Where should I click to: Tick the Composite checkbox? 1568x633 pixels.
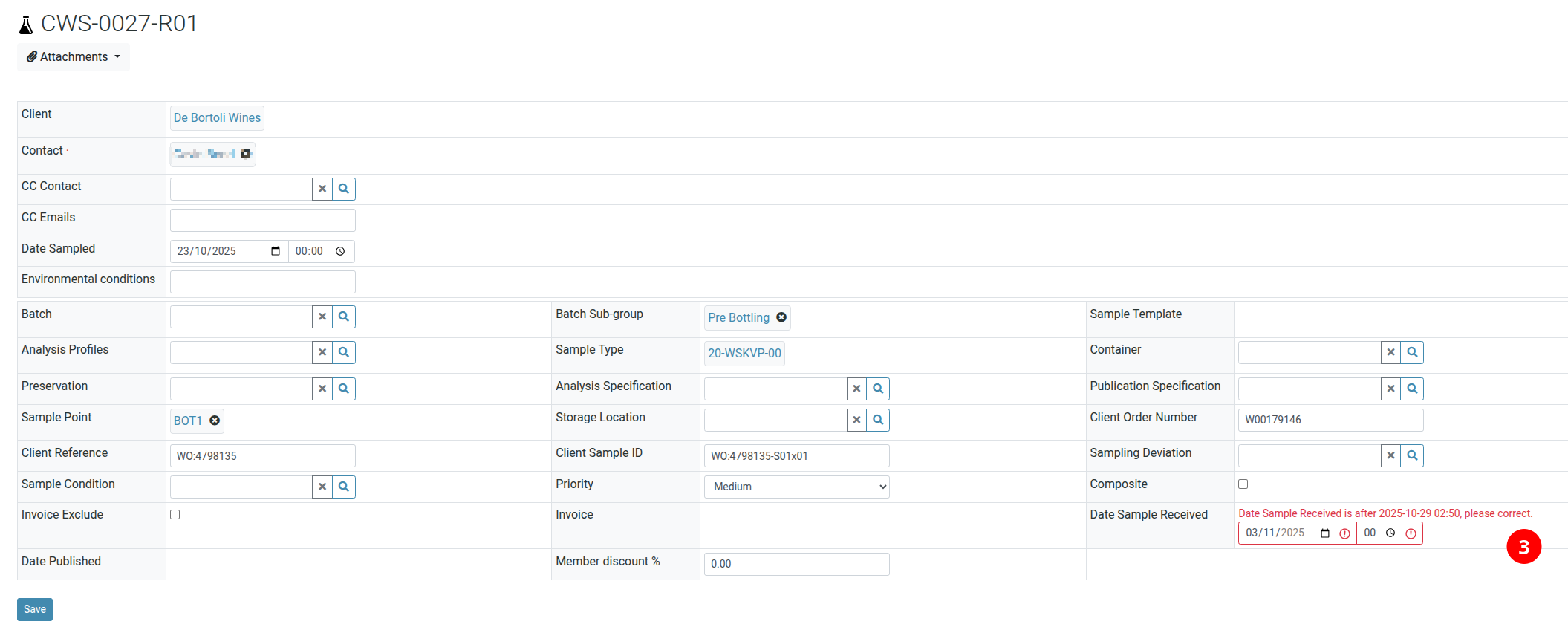[1243, 484]
